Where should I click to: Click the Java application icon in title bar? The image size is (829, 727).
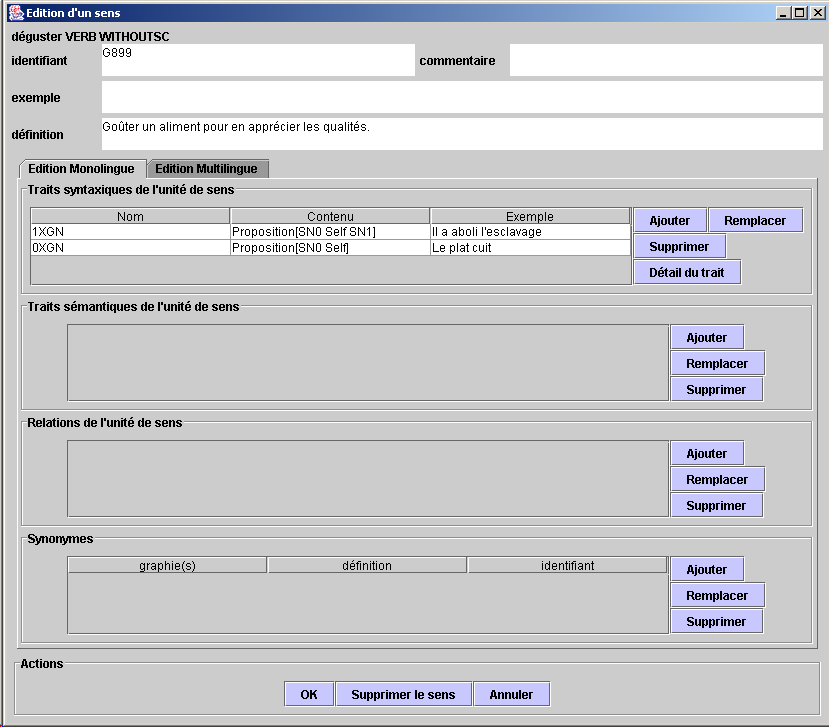click(15, 12)
